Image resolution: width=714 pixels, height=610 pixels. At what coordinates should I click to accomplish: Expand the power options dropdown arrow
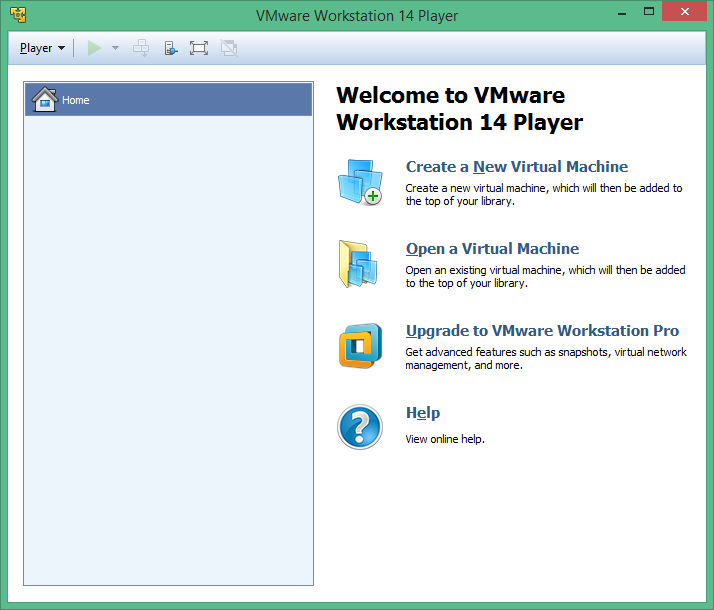coord(115,48)
